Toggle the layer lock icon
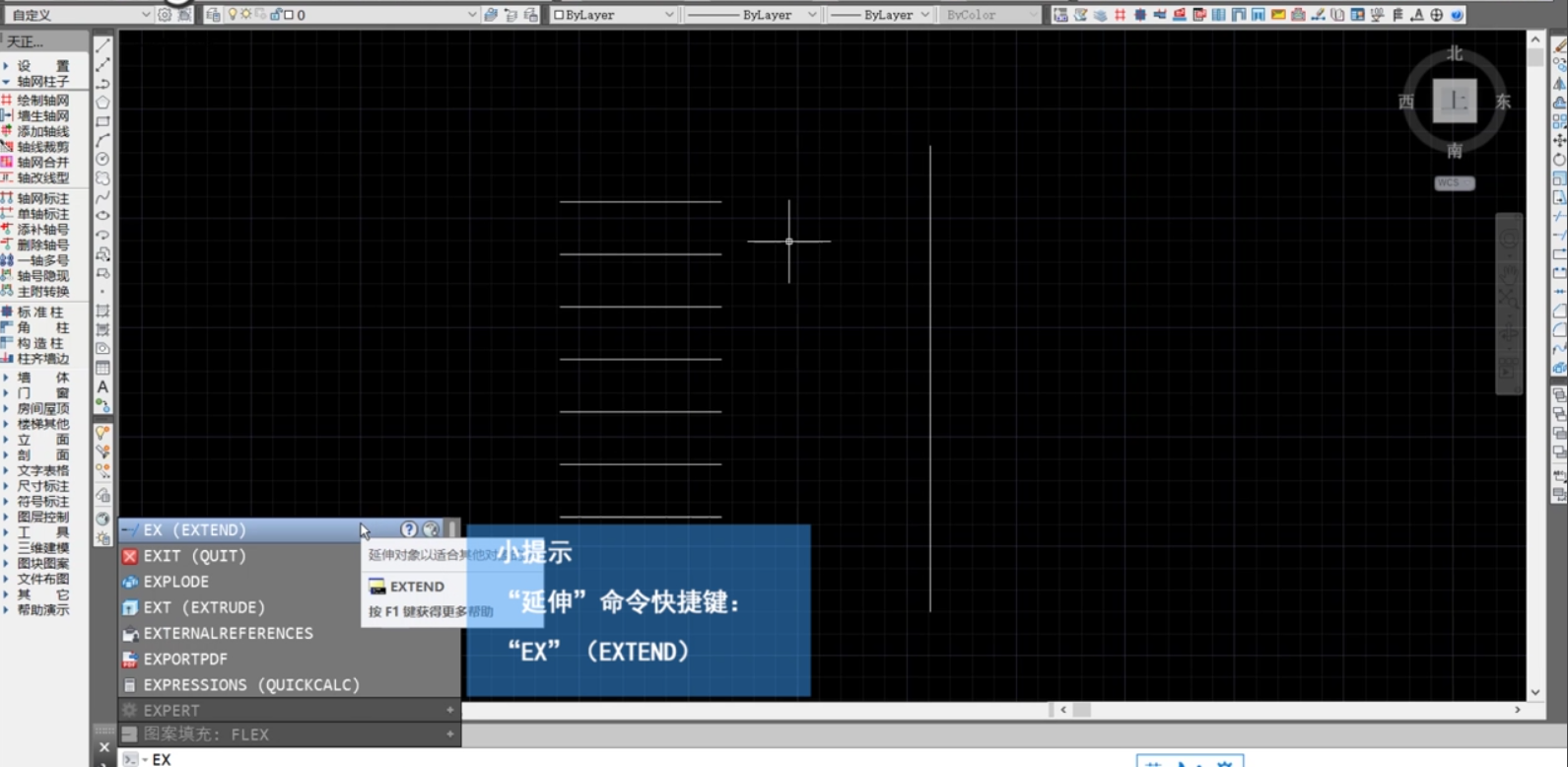This screenshot has width=1568, height=767. [x=275, y=15]
